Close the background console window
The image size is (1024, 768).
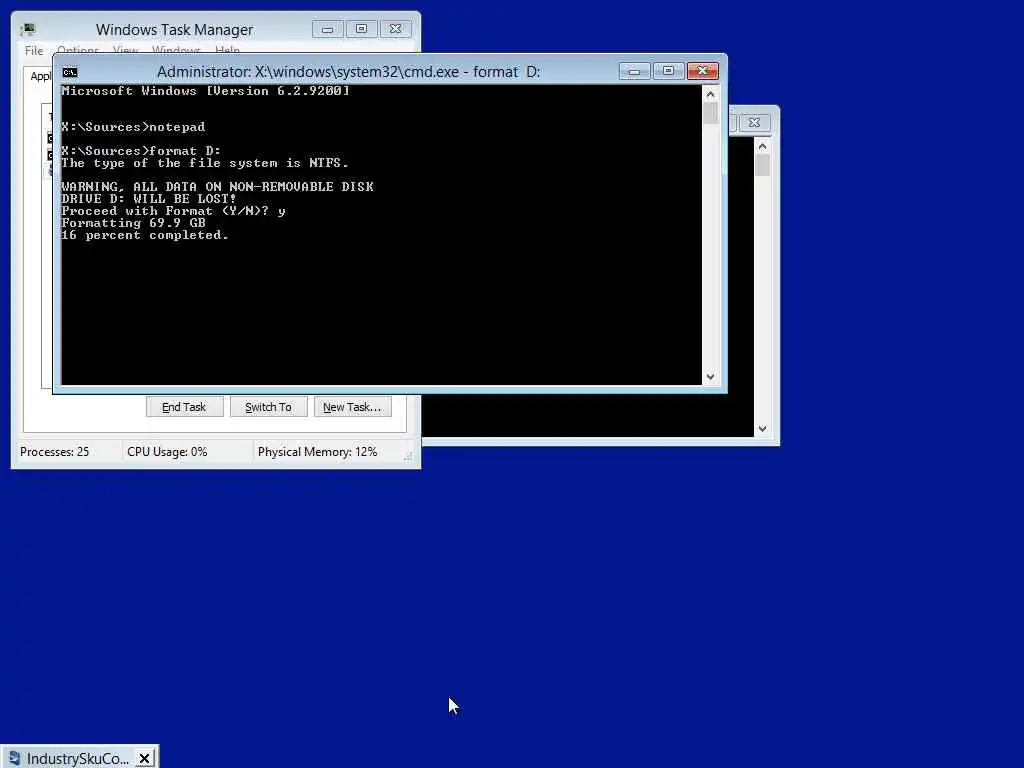(x=754, y=122)
